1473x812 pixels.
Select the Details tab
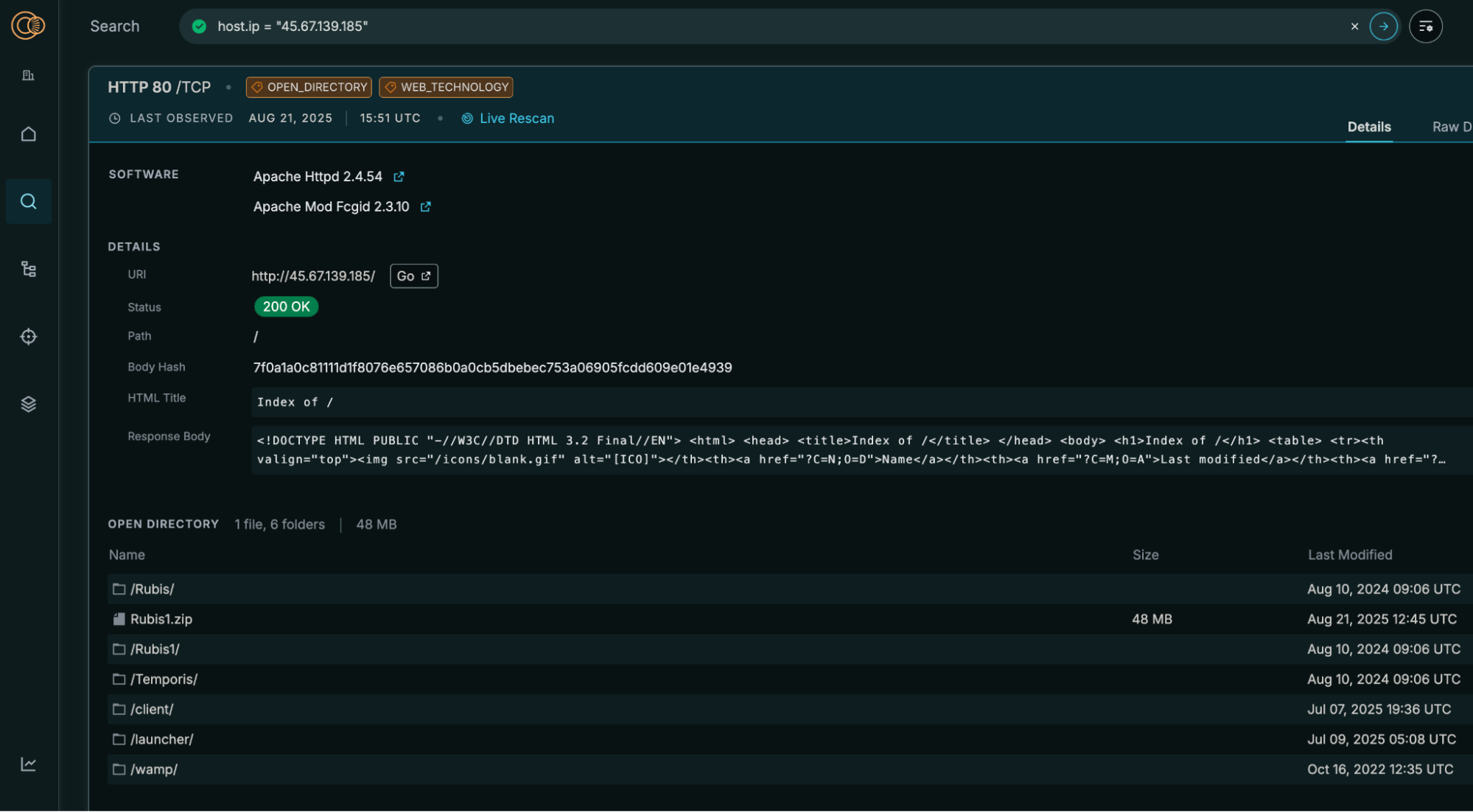pyautogui.click(x=1369, y=127)
